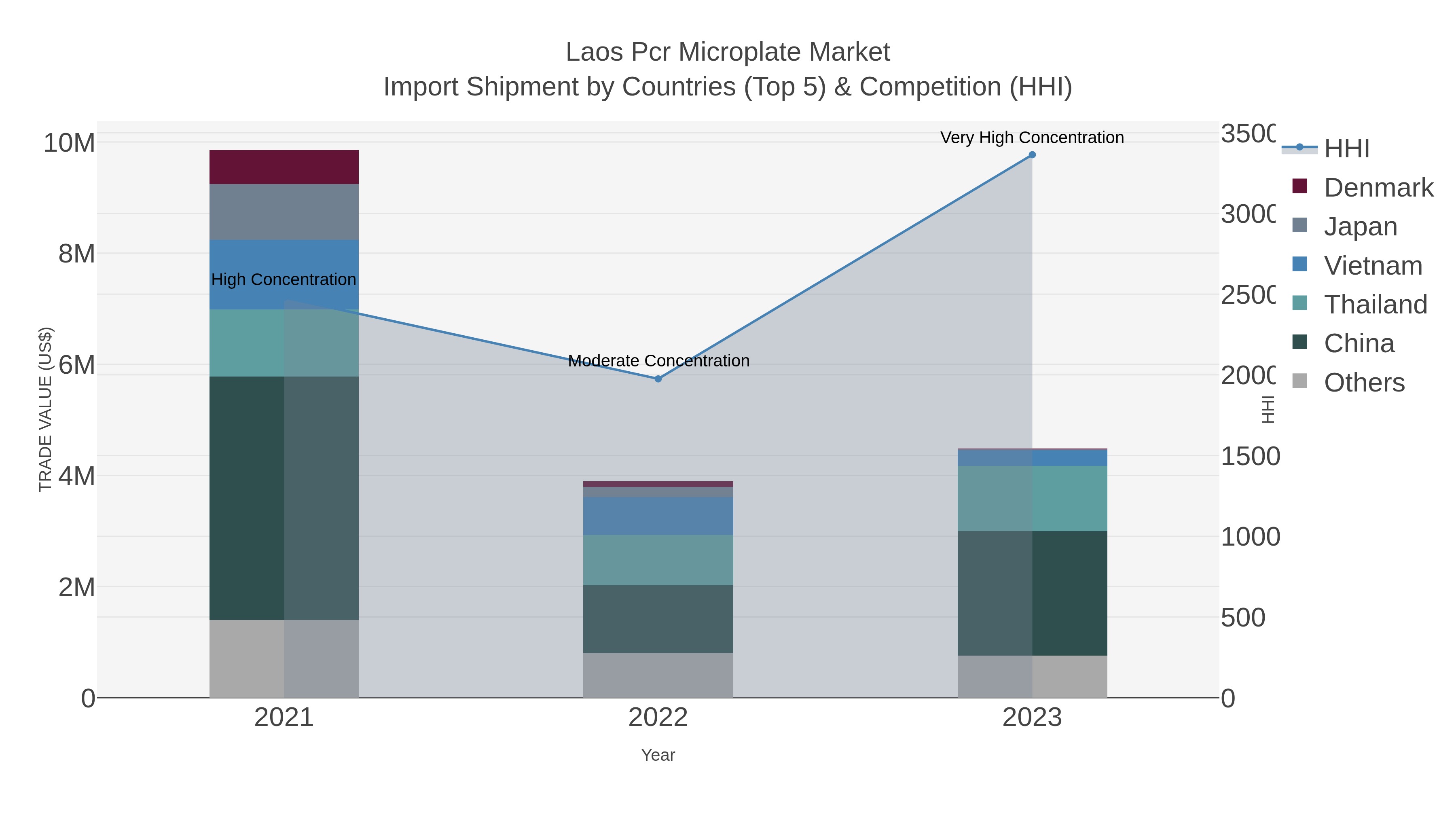The image size is (1456, 819).
Task: Toggle the Vietnam series legend entry
Action: click(1357, 265)
